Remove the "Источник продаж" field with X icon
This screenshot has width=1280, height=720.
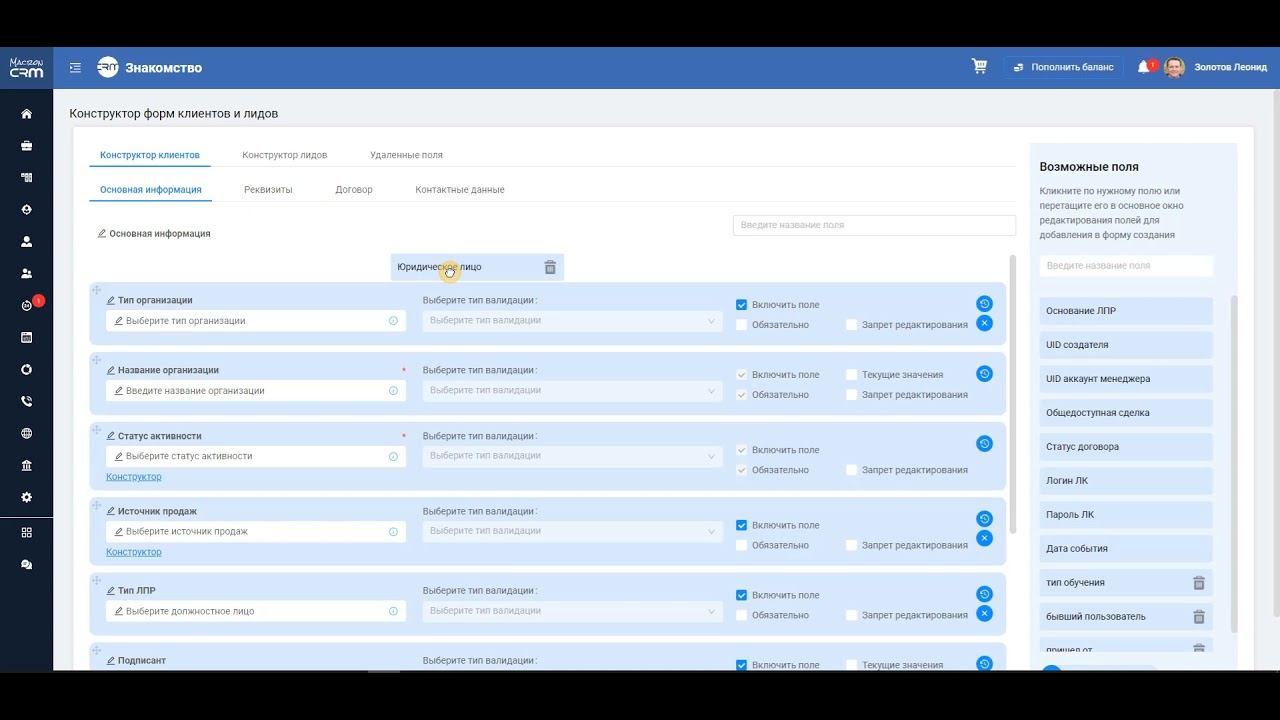point(984,538)
